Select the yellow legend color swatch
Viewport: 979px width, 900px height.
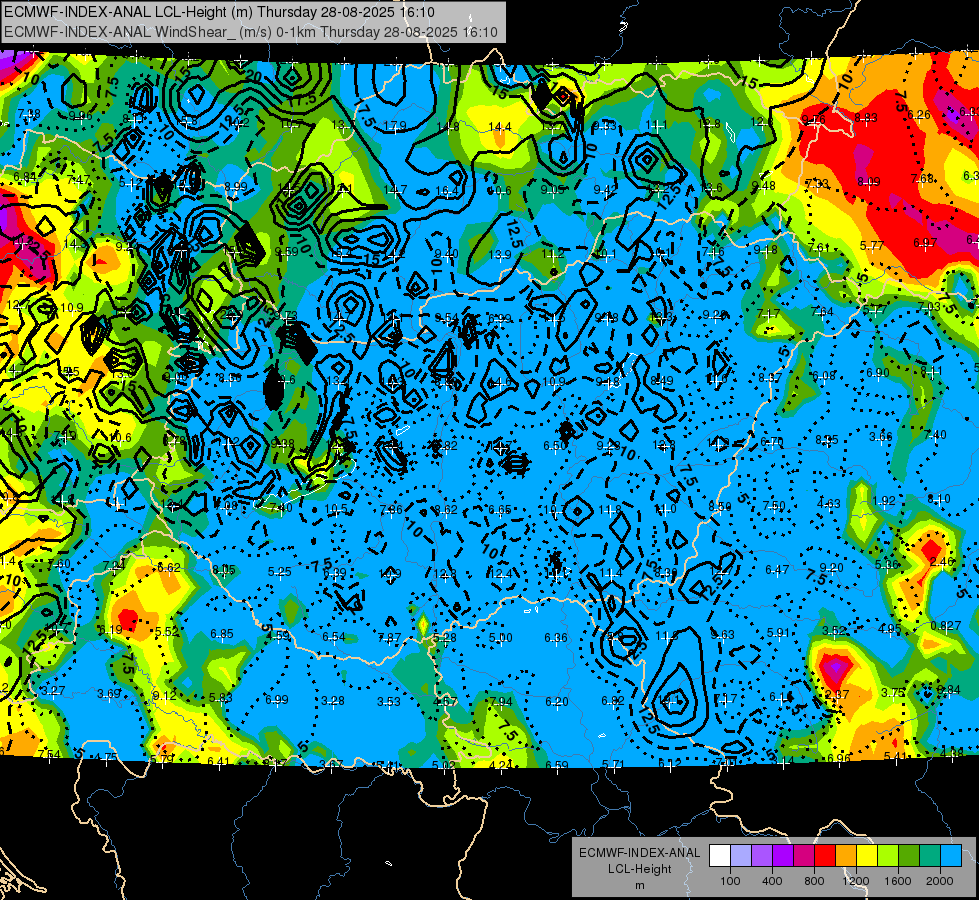point(867,856)
